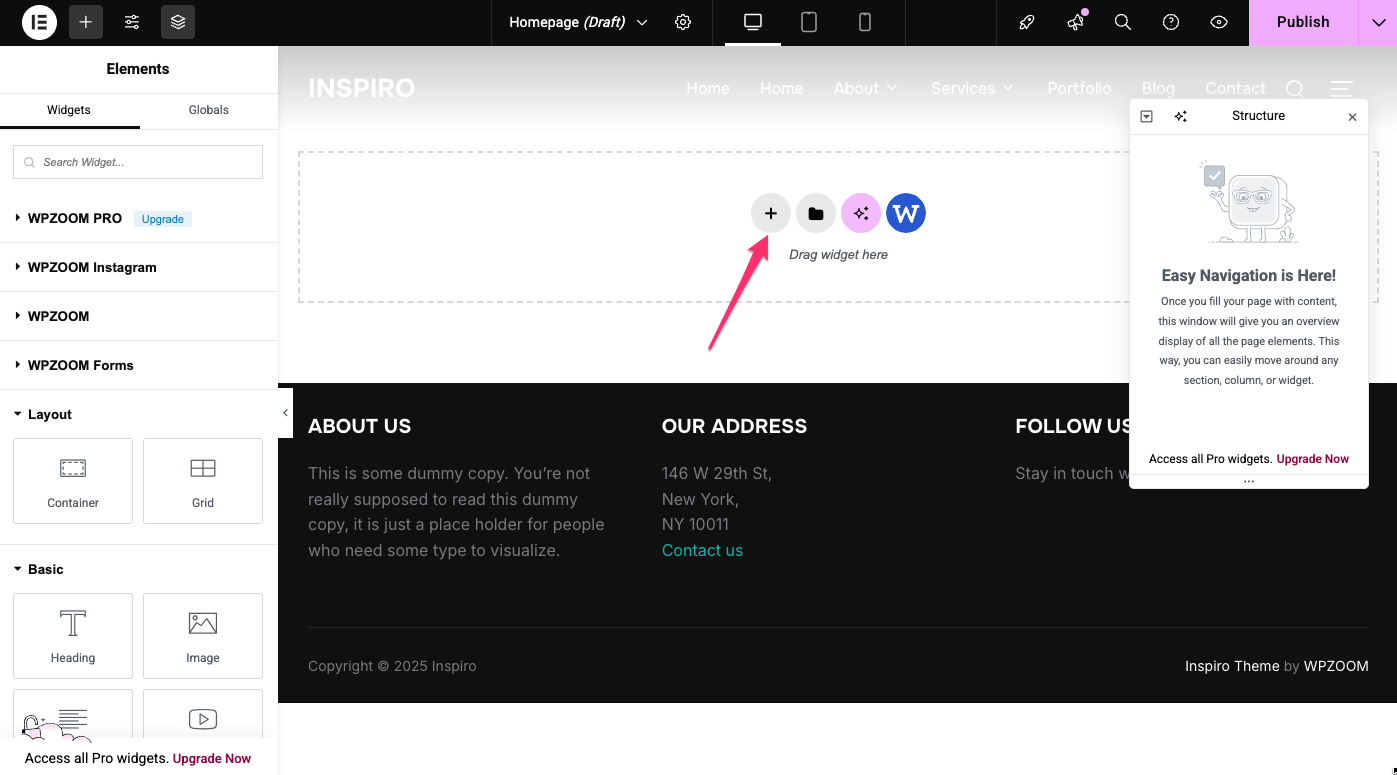This screenshot has width=1397, height=775.
Task: Open the Finder search icon
Action: 1123,22
